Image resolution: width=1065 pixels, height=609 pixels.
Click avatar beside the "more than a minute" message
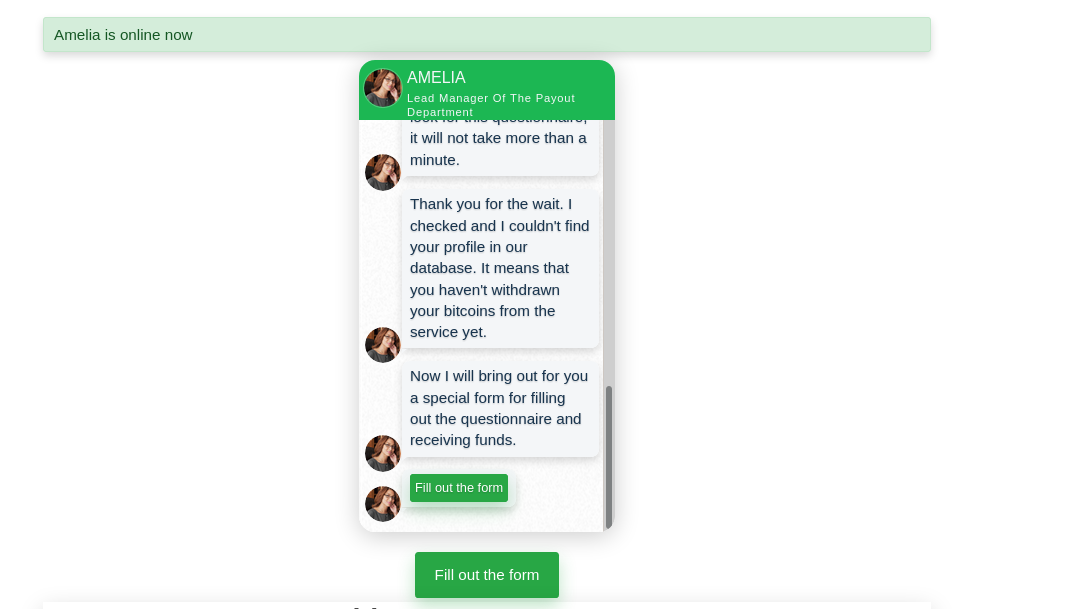click(382, 172)
